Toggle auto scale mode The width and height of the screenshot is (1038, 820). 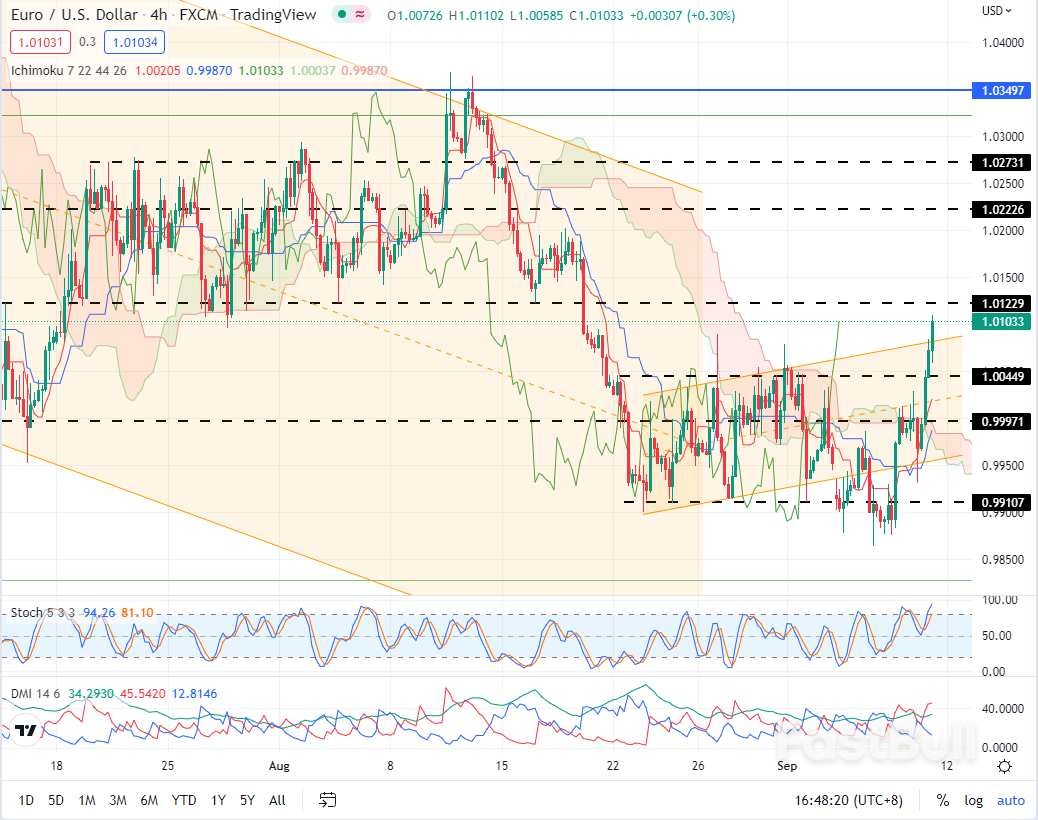tap(1010, 800)
